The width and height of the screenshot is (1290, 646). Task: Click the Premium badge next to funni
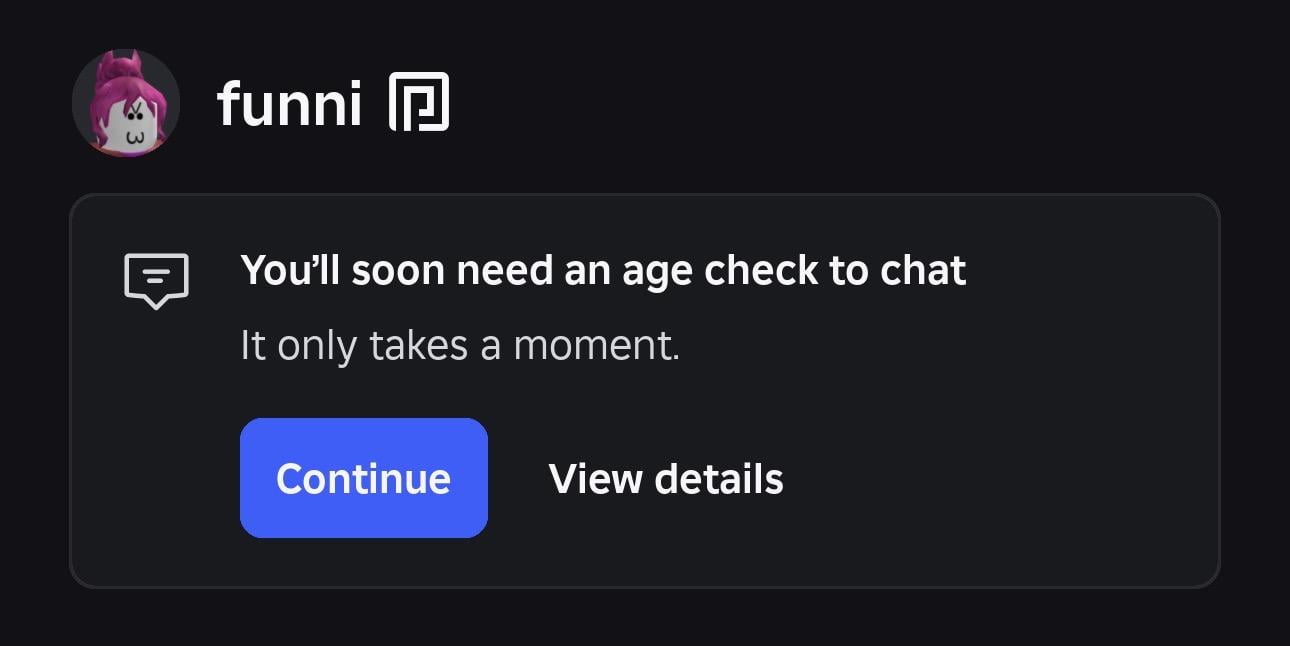click(x=418, y=102)
